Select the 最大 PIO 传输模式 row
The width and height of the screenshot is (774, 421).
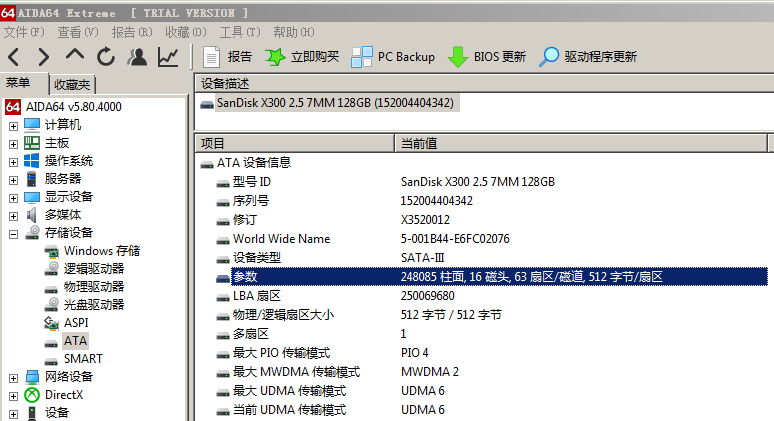click(x=492, y=353)
